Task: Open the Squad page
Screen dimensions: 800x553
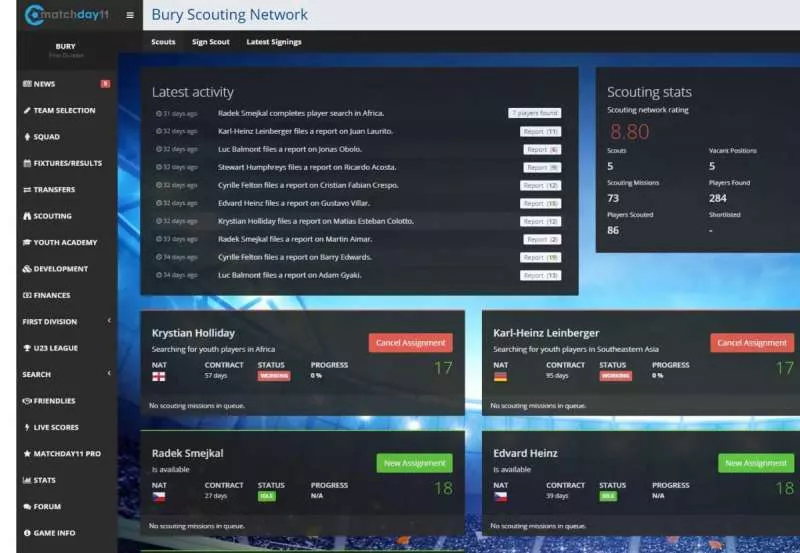Action: (x=46, y=137)
